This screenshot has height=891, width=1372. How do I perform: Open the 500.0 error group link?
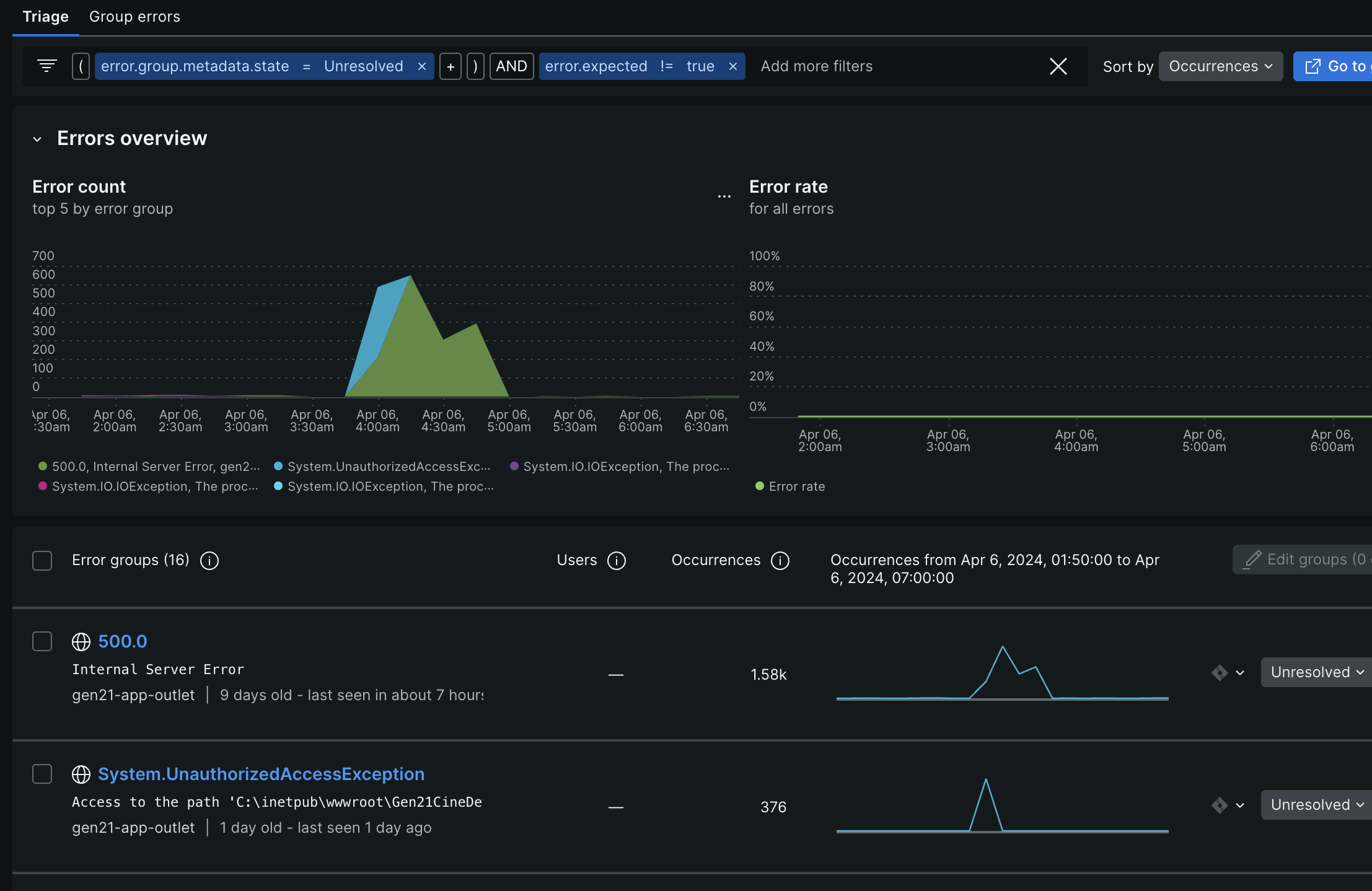123,641
